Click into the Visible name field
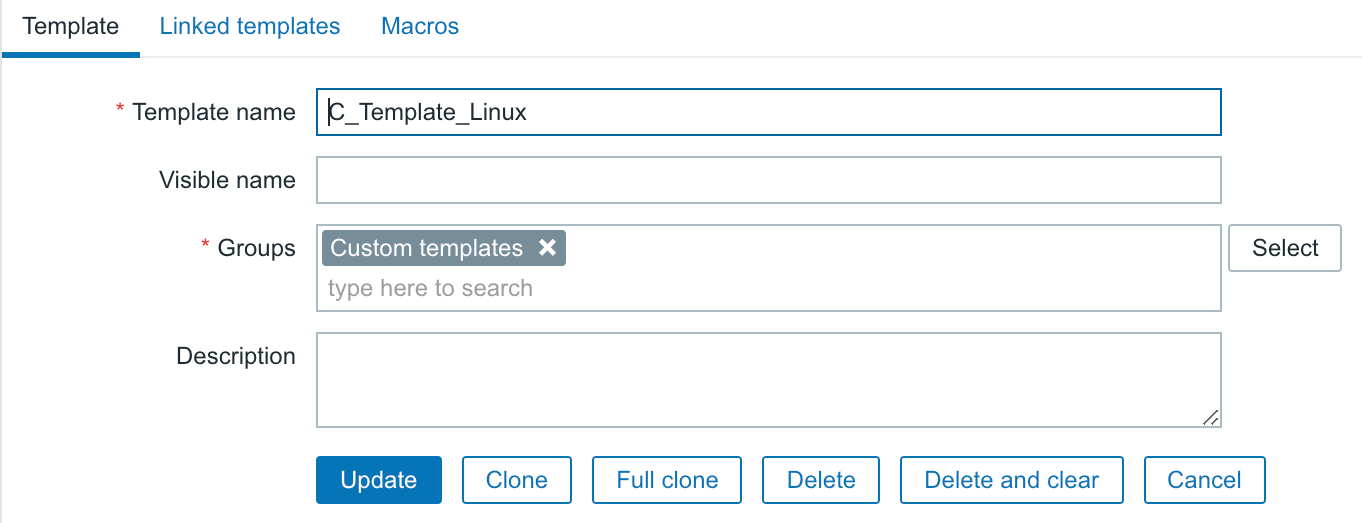Image resolution: width=1362 pixels, height=523 pixels. coord(769,180)
